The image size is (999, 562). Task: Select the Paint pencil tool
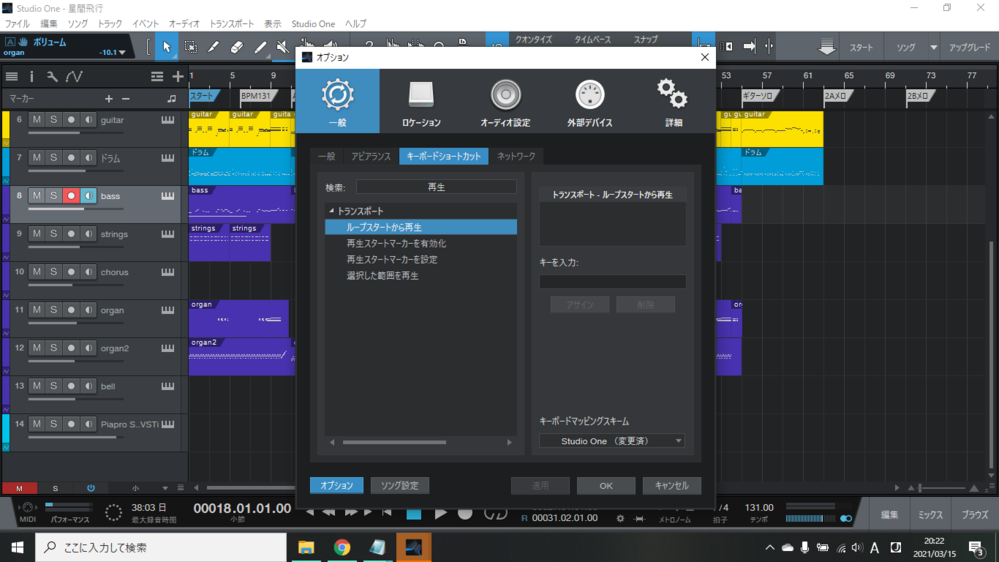click(260, 47)
